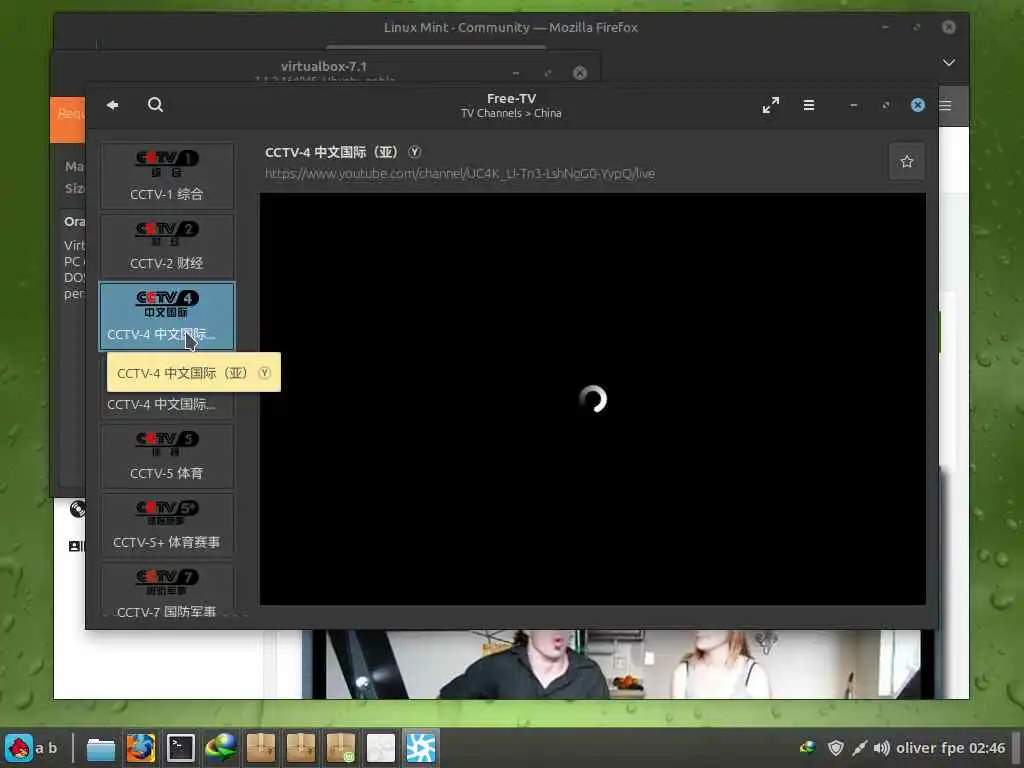This screenshot has height=768, width=1024.
Task: Focus the virtualbox-7.1 window title bar
Action: 324,66
